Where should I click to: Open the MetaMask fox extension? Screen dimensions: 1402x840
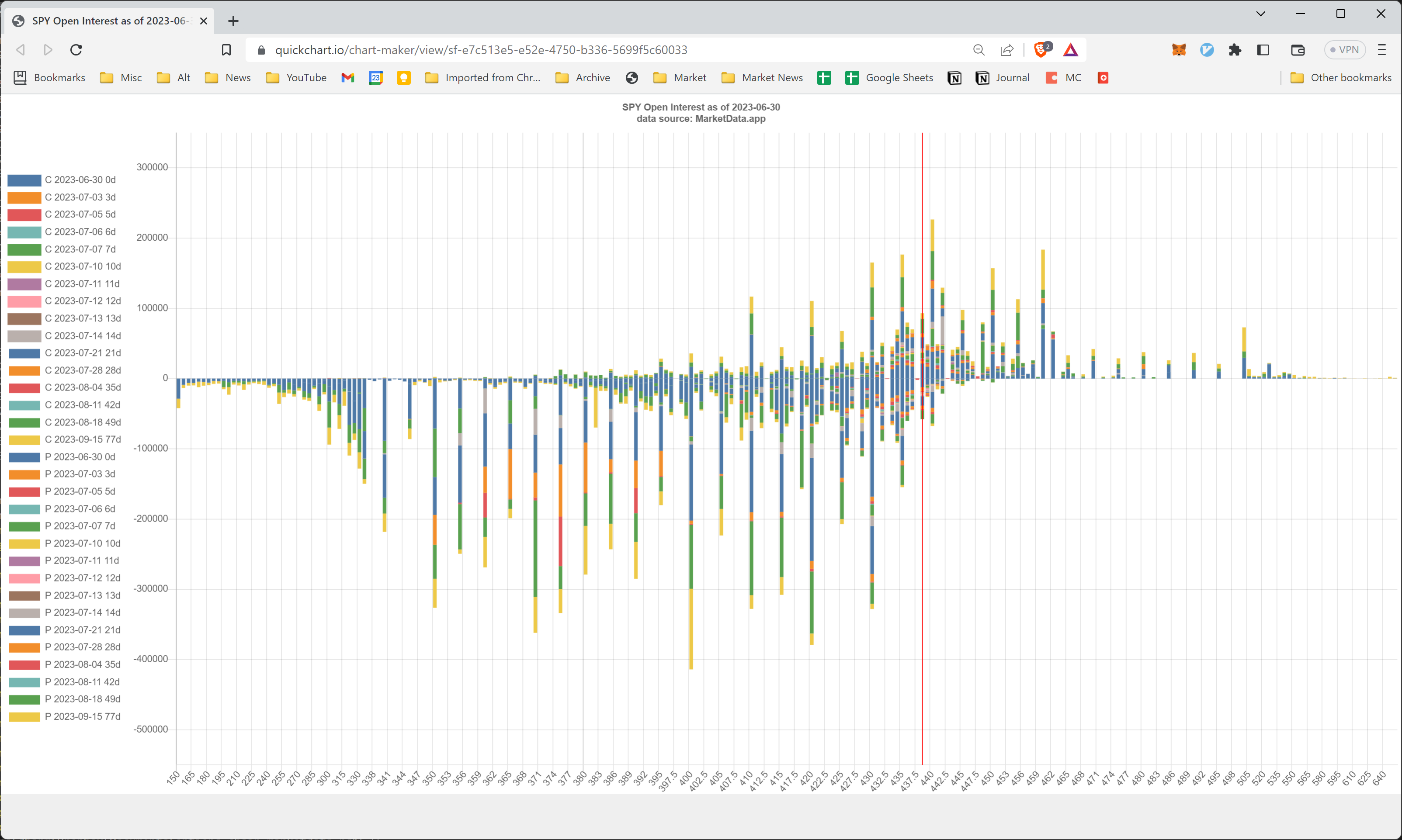tap(1179, 50)
